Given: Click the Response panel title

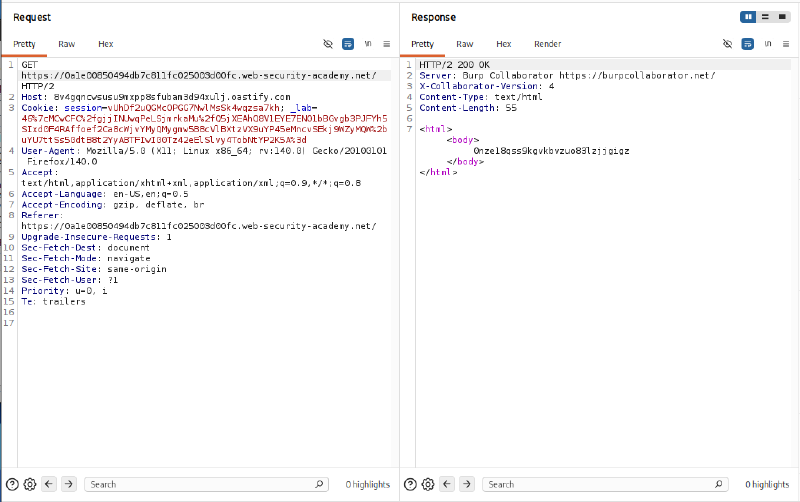Looking at the screenshot, I should point(433,17).
